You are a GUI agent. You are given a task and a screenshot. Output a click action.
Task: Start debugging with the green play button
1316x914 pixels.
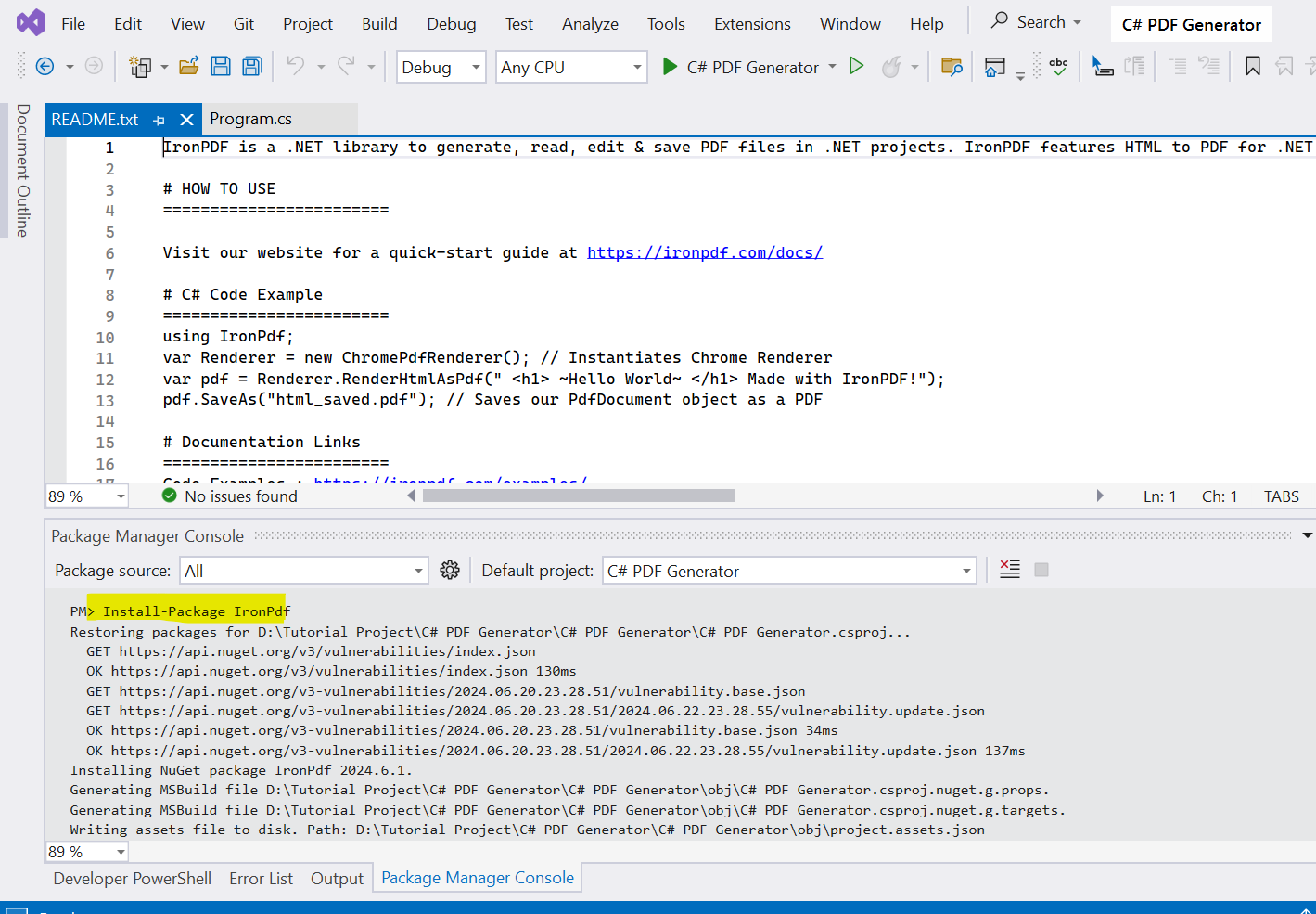(670, 66)
